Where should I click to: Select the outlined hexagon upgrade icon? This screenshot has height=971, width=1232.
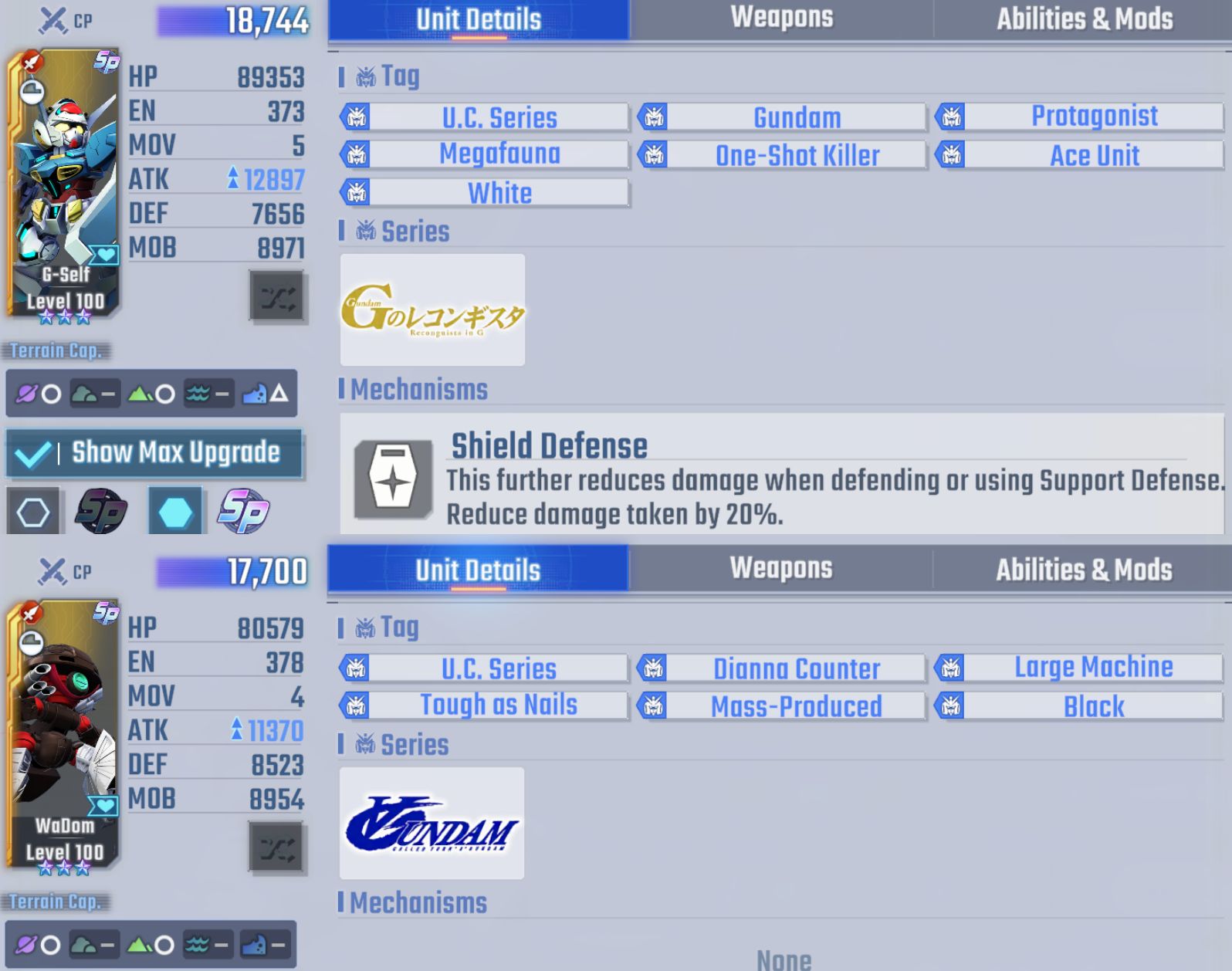pos(32,511)
